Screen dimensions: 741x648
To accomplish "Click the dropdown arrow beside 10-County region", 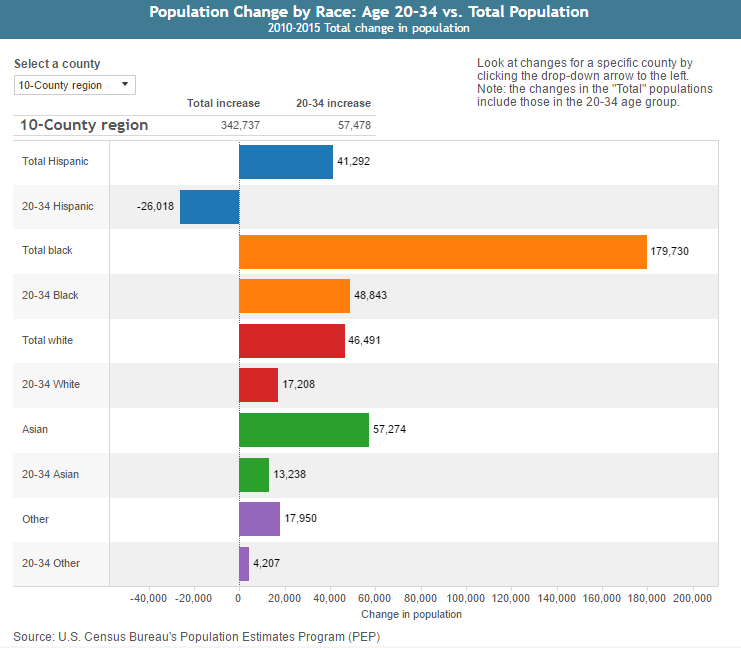I will tap(125, 85).
